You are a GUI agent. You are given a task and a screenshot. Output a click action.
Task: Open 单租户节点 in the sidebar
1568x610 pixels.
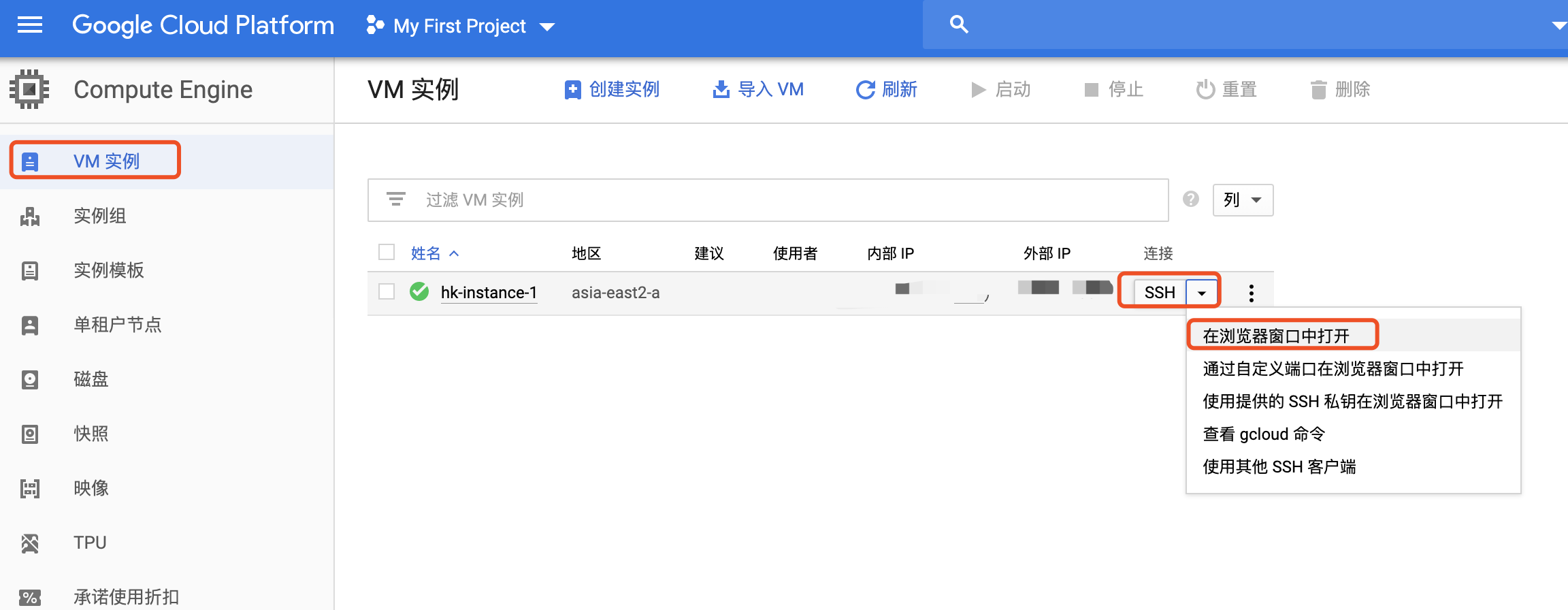(118, 325)
